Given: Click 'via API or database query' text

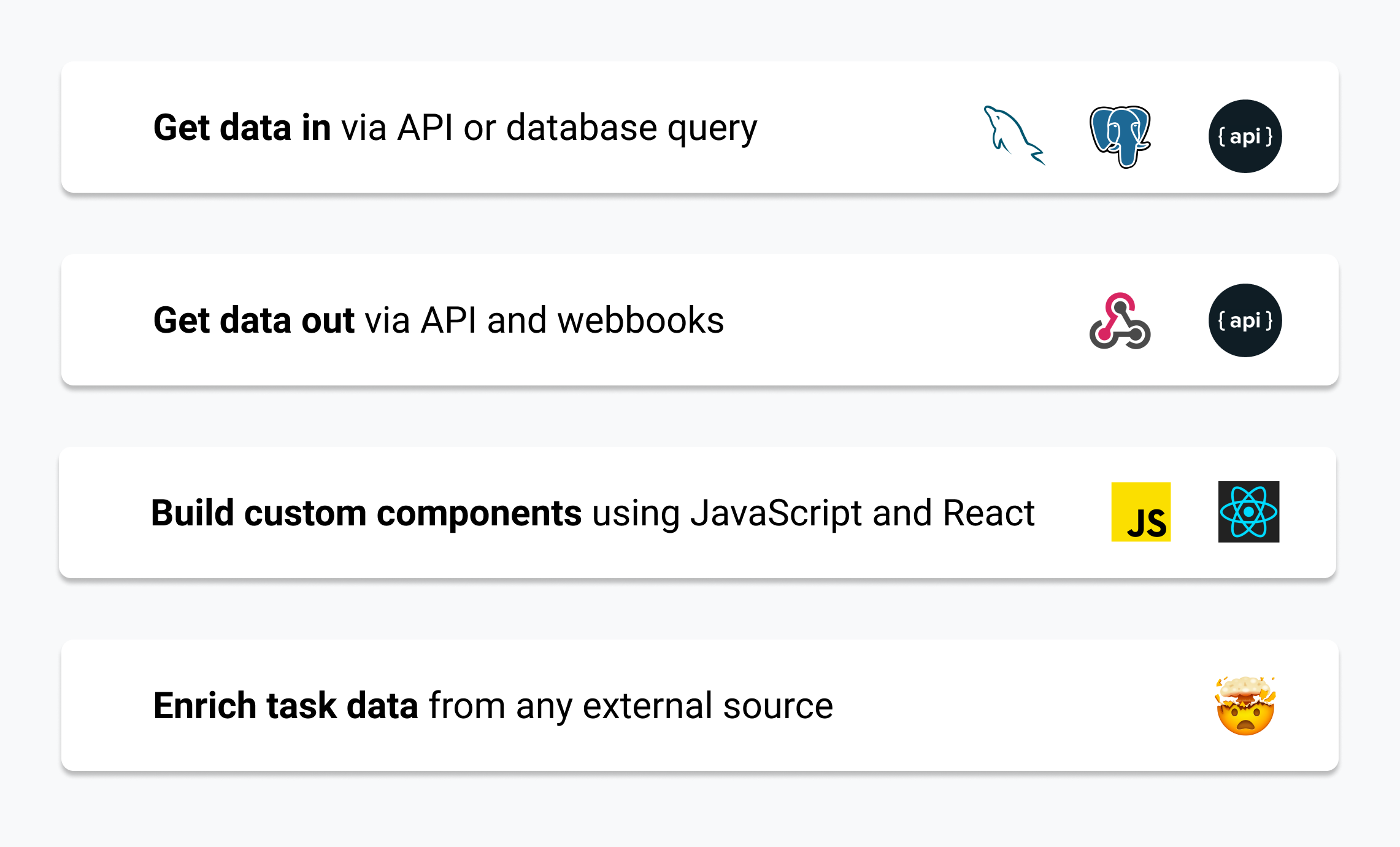Looking at the screenshot, I should click(549, 128).
